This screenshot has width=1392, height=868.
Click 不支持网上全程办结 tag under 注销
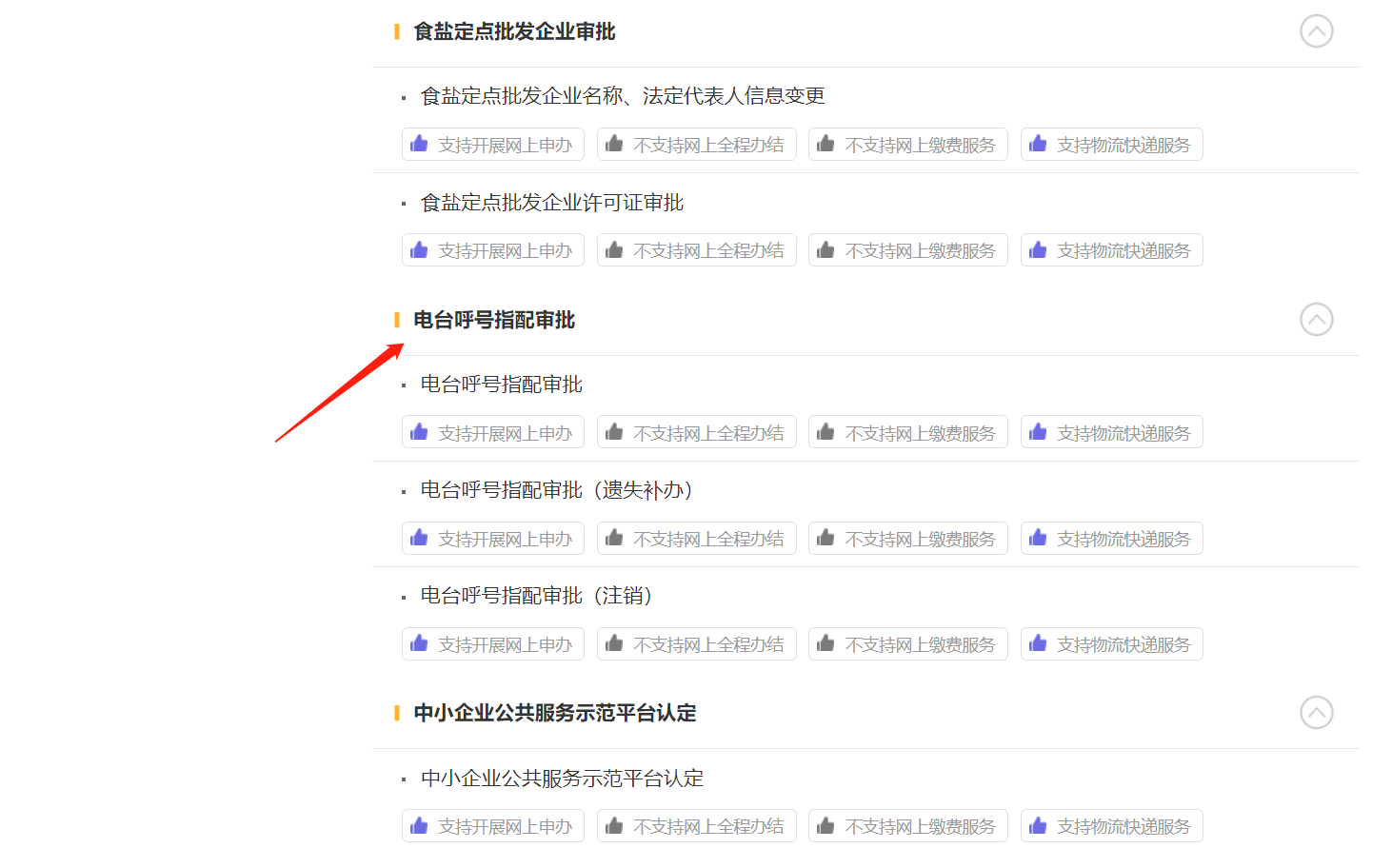697,644
